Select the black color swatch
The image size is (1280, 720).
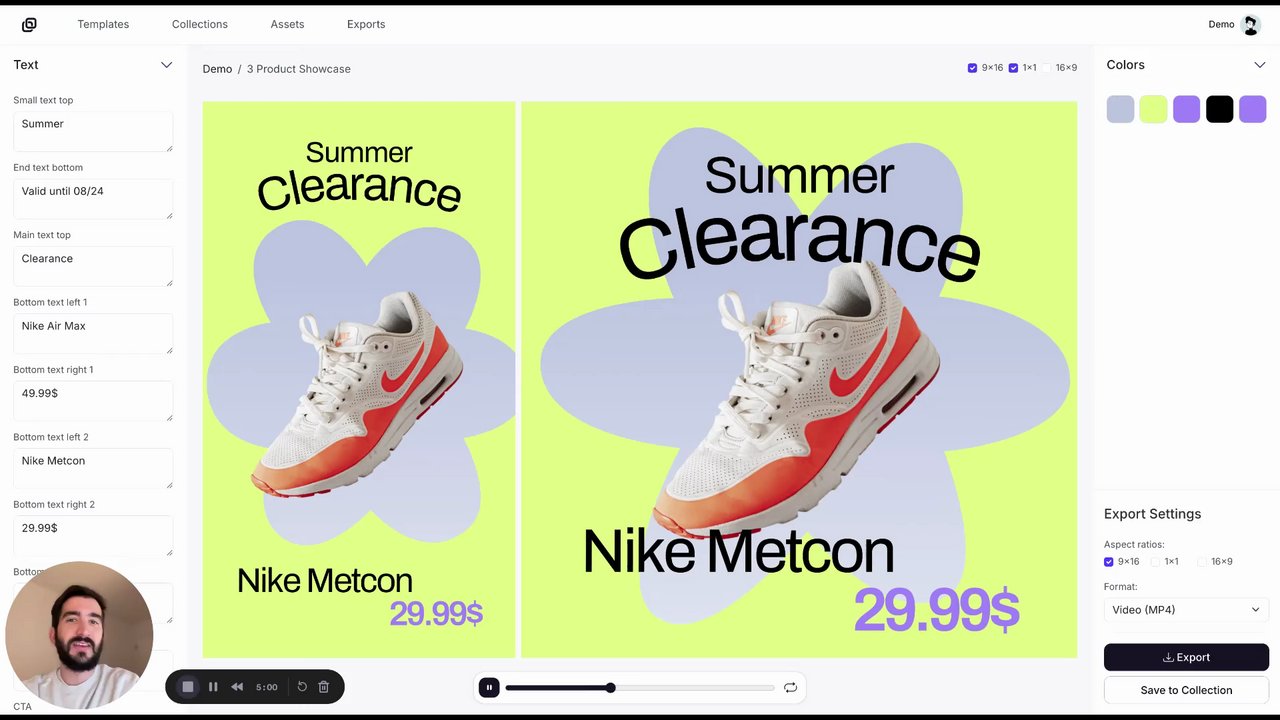pos(1219,109)
